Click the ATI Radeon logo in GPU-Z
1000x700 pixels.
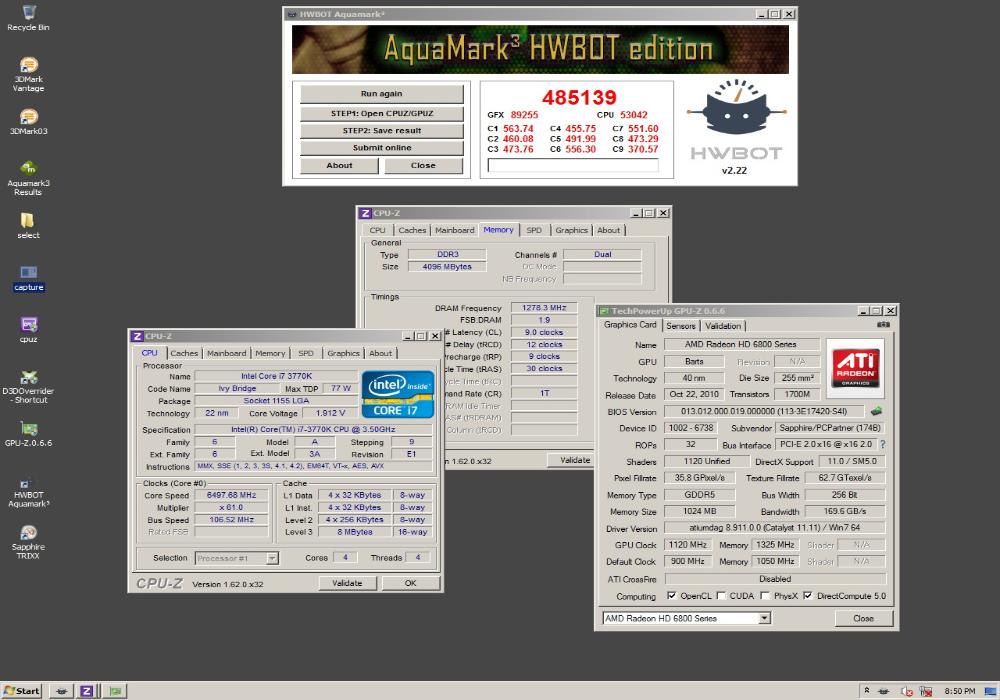[x=856, y=368]
